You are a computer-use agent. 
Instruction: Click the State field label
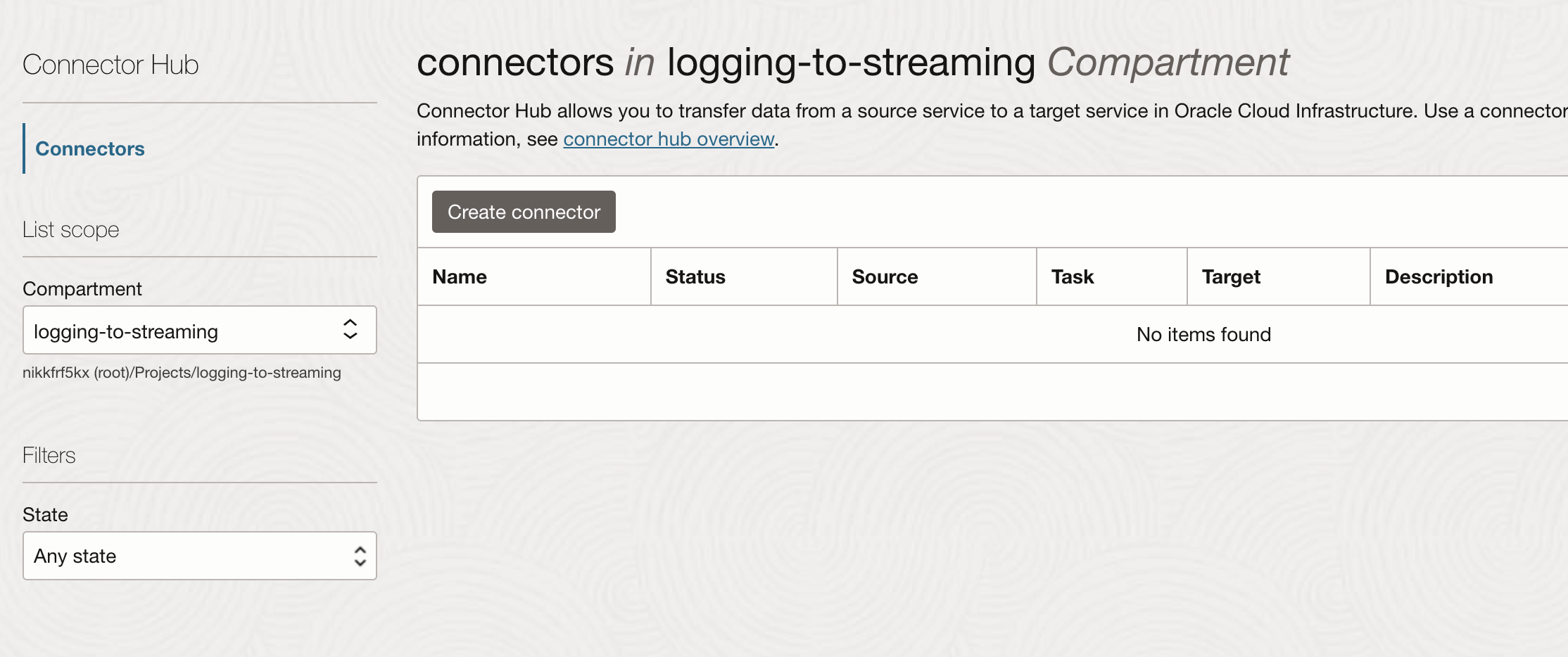coord(45,514)
